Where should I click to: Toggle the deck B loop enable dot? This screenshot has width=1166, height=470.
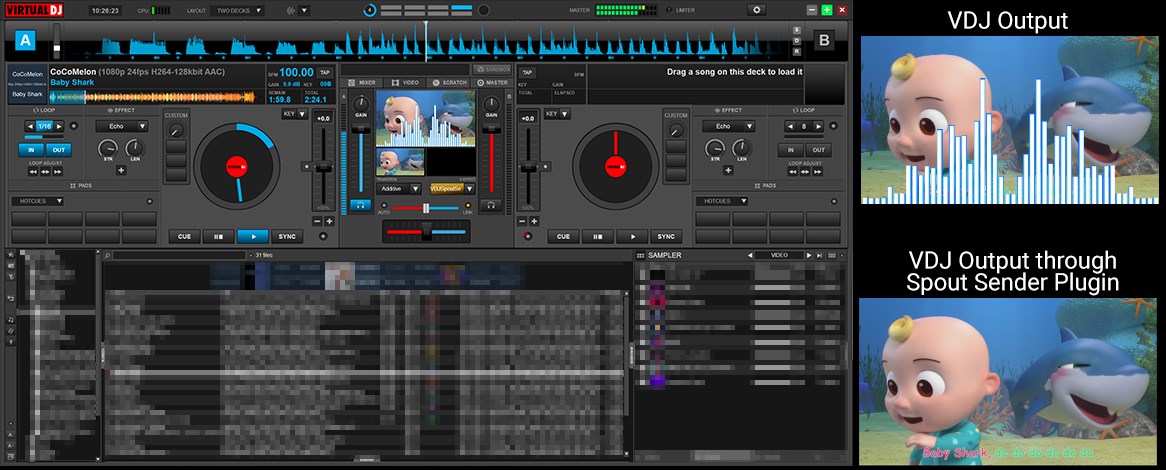pyautogui.click(x=834, y=126)
